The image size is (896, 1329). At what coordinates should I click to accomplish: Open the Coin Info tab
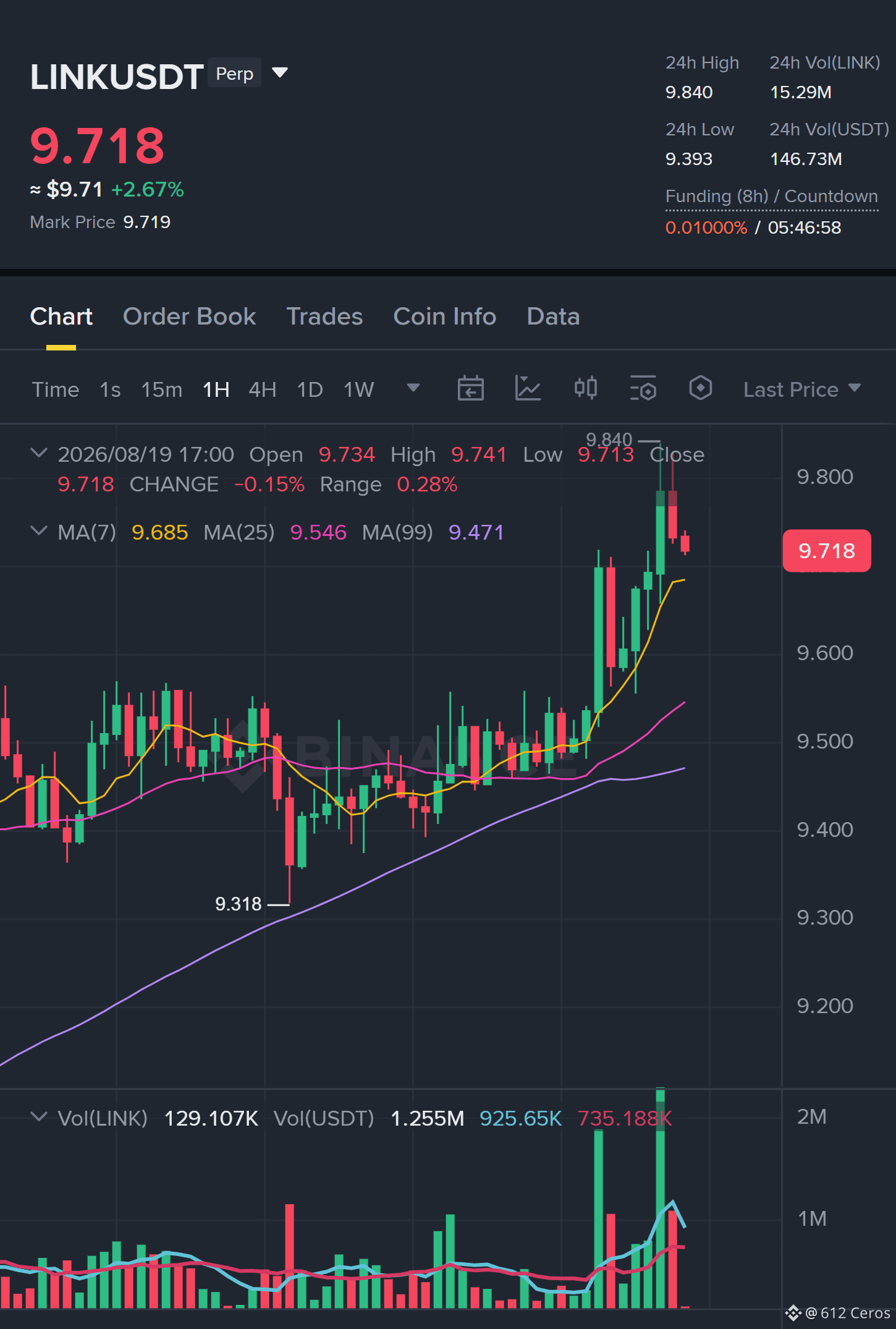[445, 316]
